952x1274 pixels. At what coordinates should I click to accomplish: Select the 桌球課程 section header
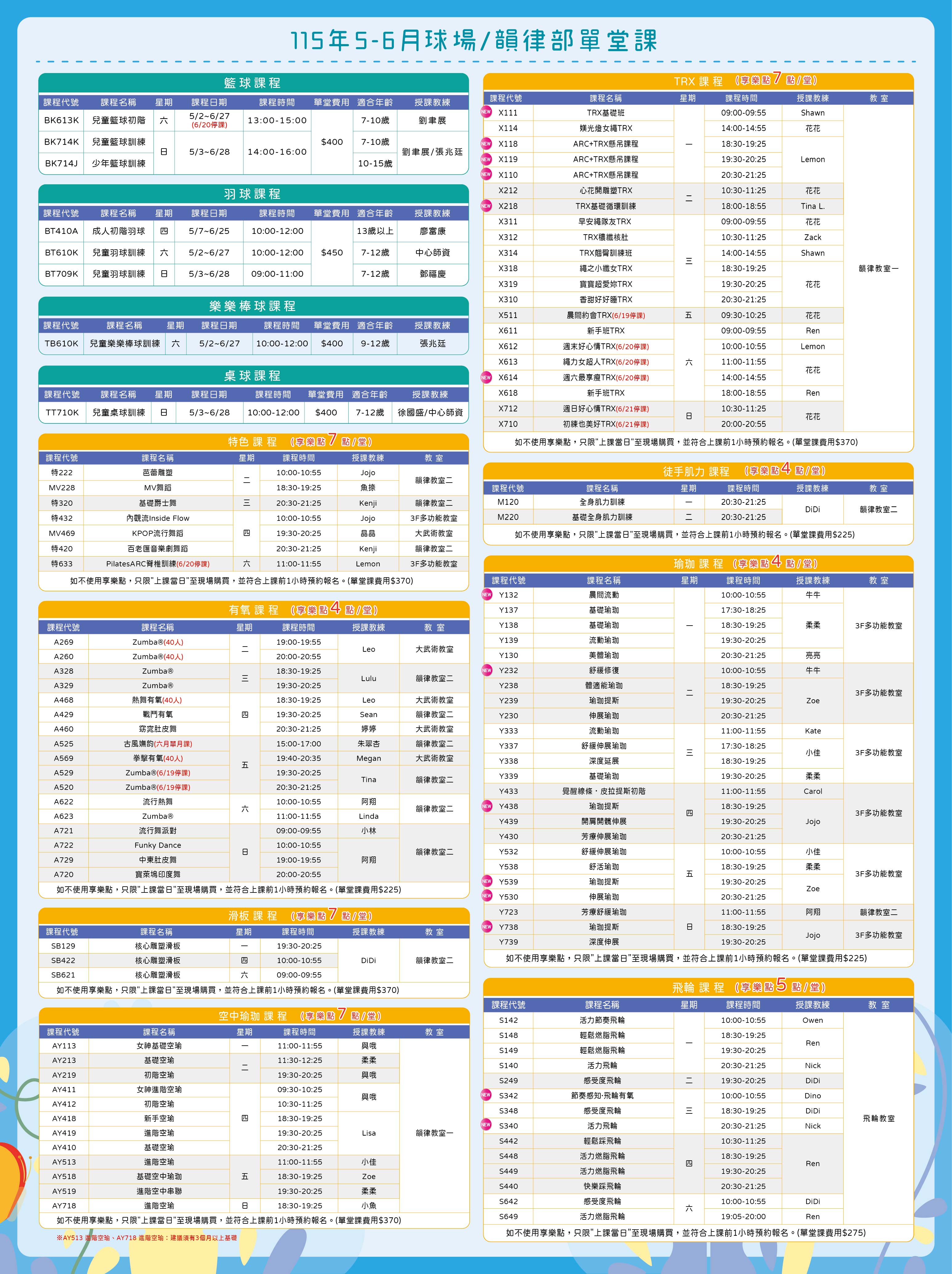click(253, 376)
